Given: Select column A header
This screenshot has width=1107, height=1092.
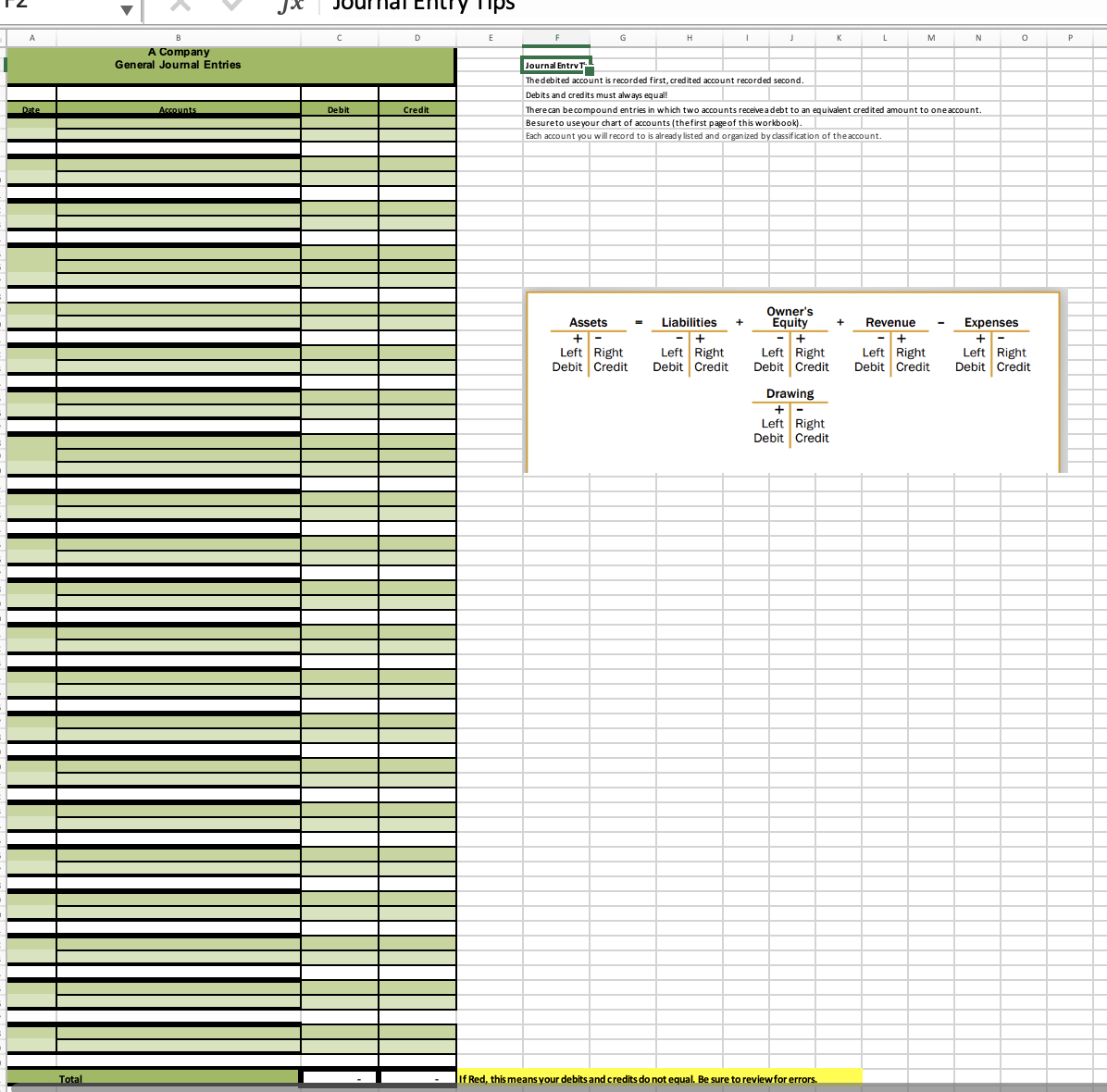Looking at the screenshot, I should tap(31, 38).
